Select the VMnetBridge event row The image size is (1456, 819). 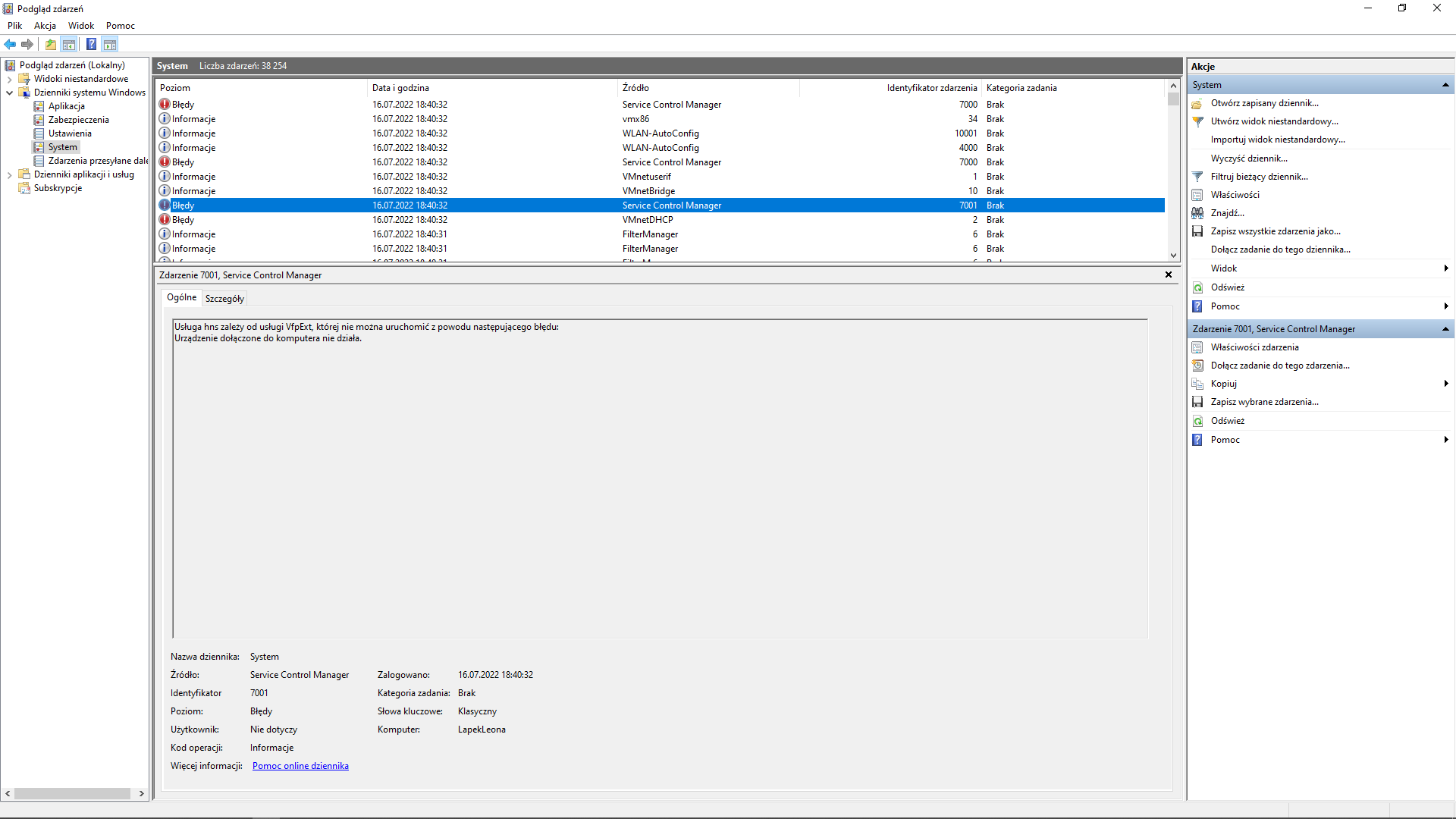pos(661,191)
